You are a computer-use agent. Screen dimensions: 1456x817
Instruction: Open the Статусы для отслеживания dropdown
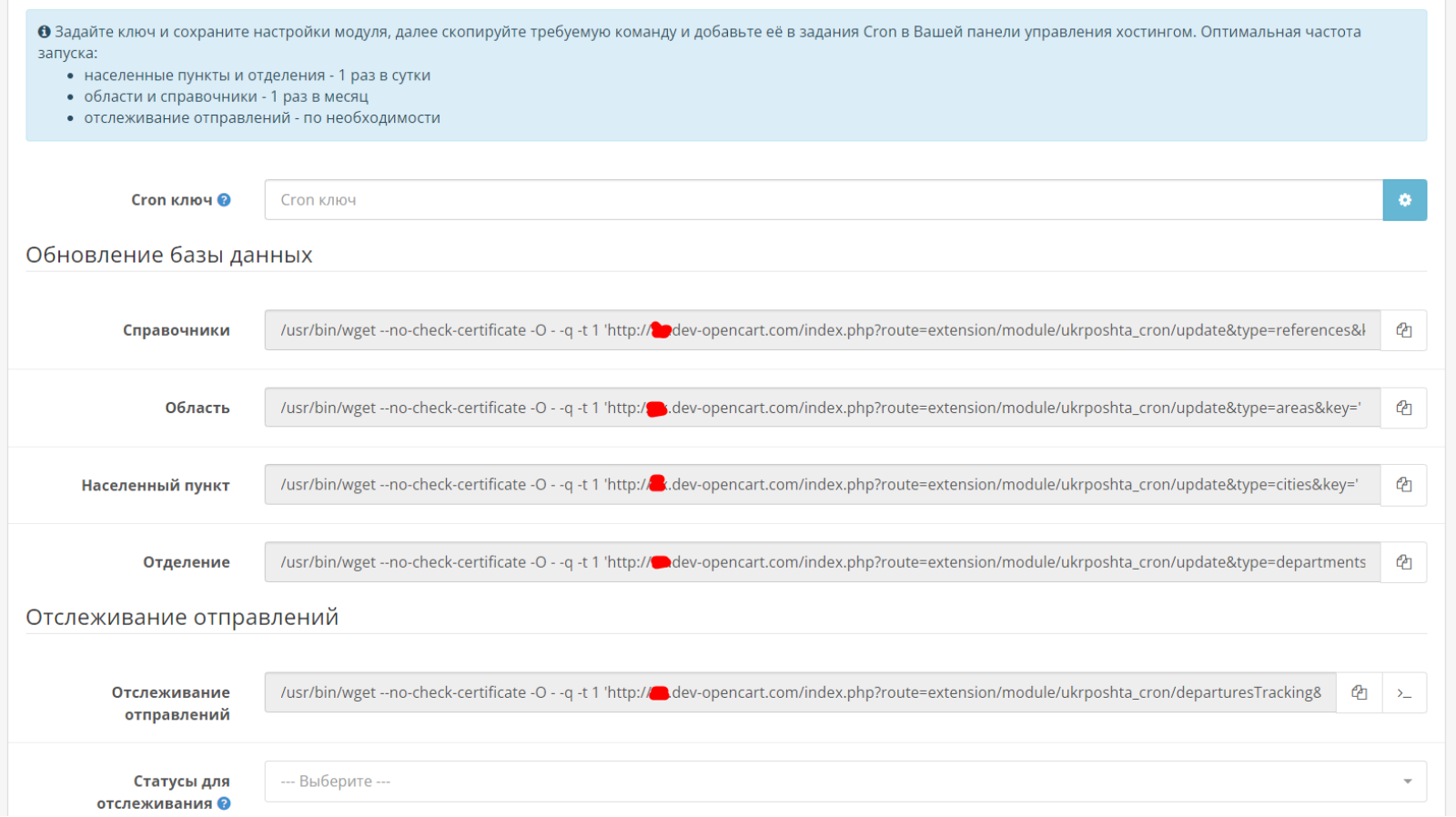(x=845, y=782)
